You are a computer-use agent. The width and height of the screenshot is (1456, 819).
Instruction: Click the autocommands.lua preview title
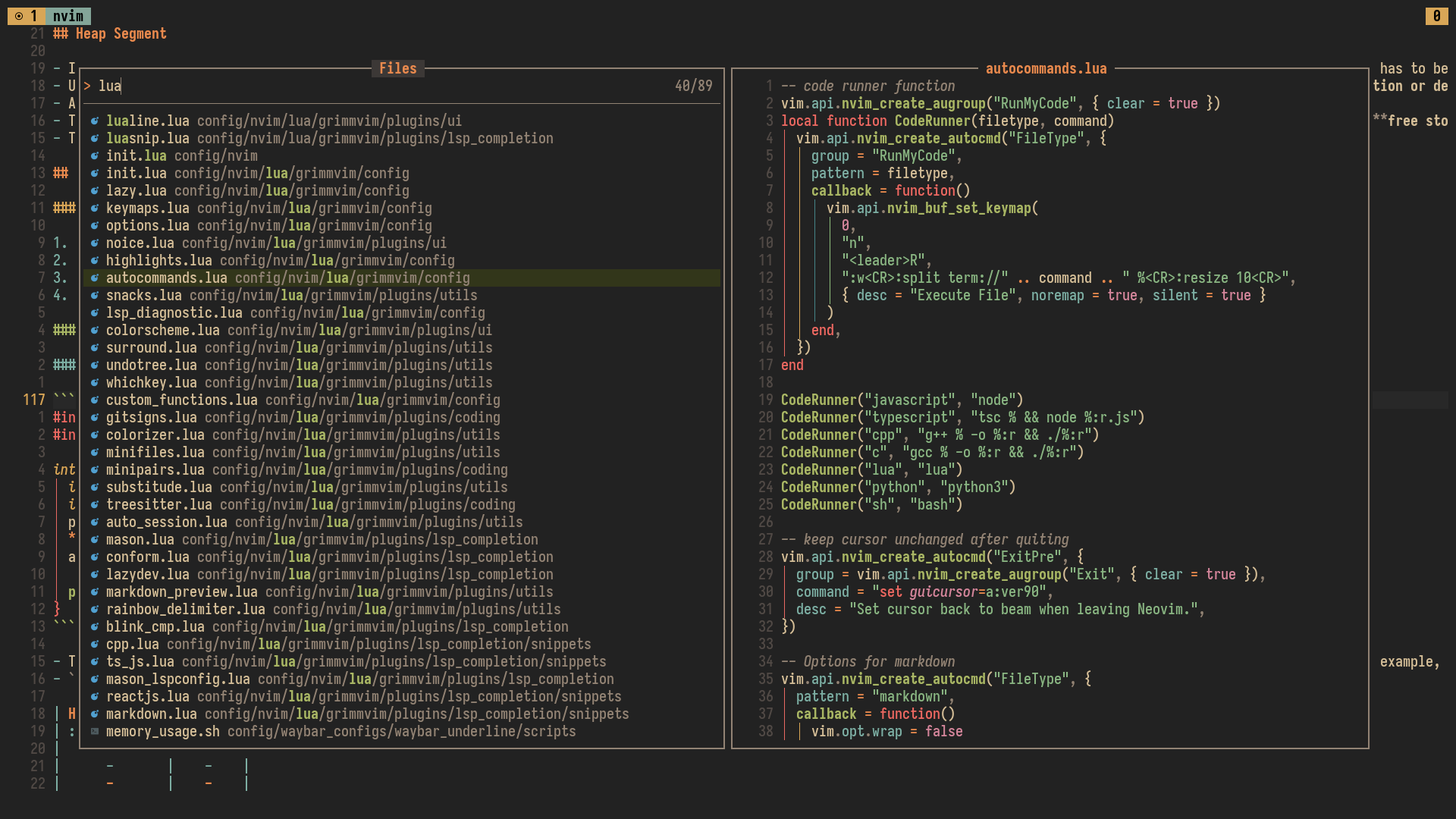[x=1046, y=68]
